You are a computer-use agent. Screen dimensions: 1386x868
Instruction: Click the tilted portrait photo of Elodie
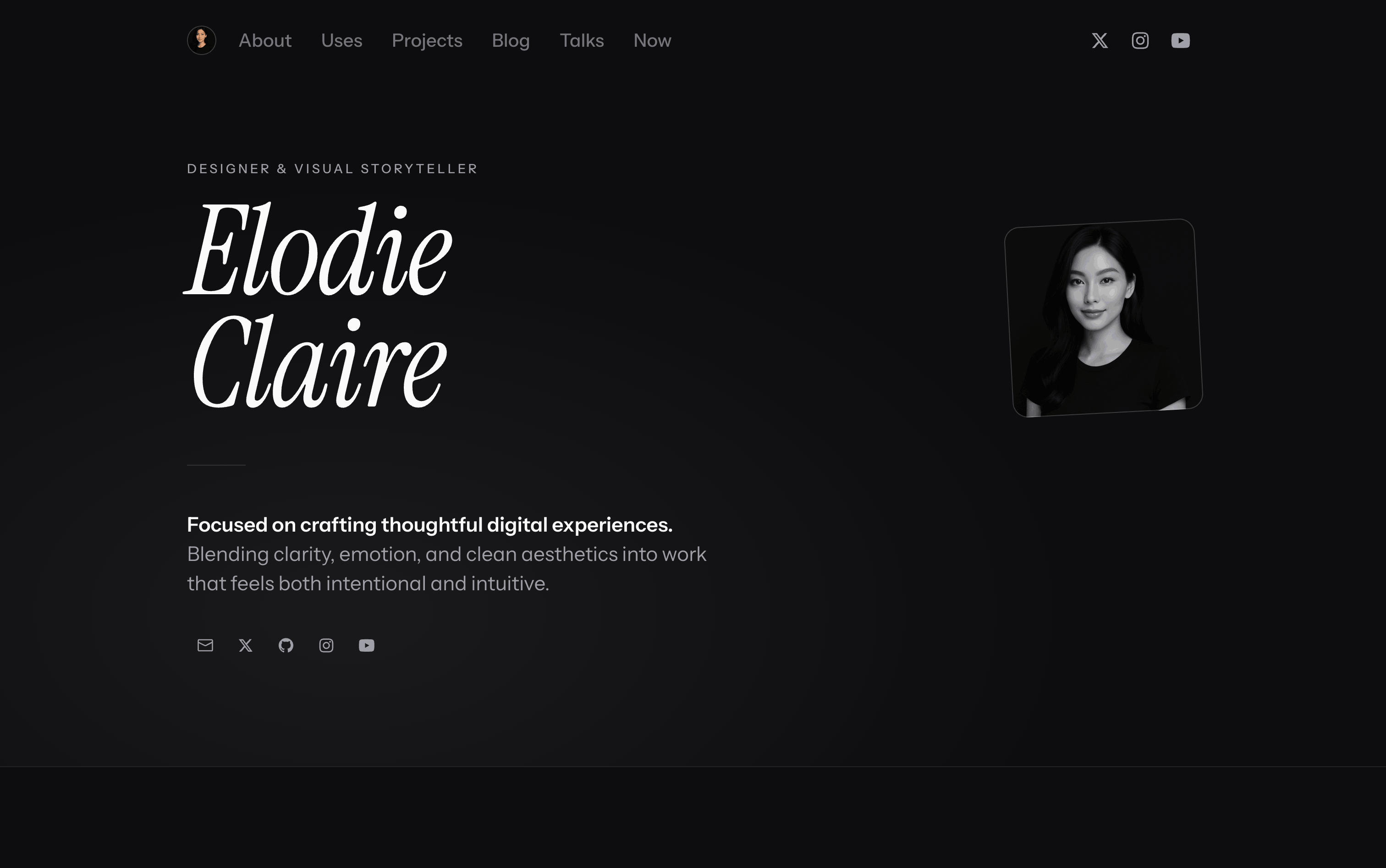(1103, 318)
